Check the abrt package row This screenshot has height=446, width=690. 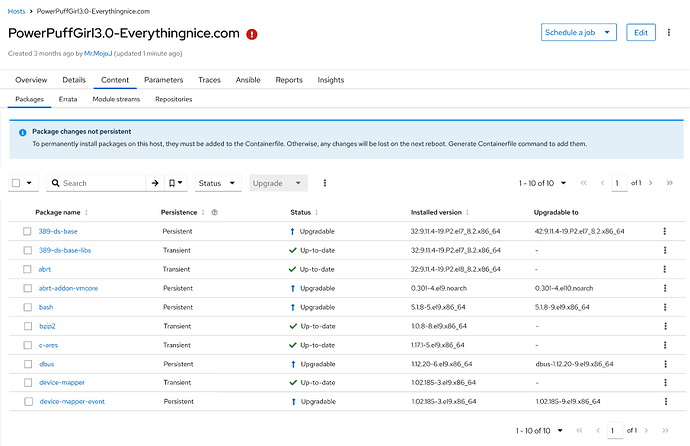pyautogui.click(x=27, y=269)
